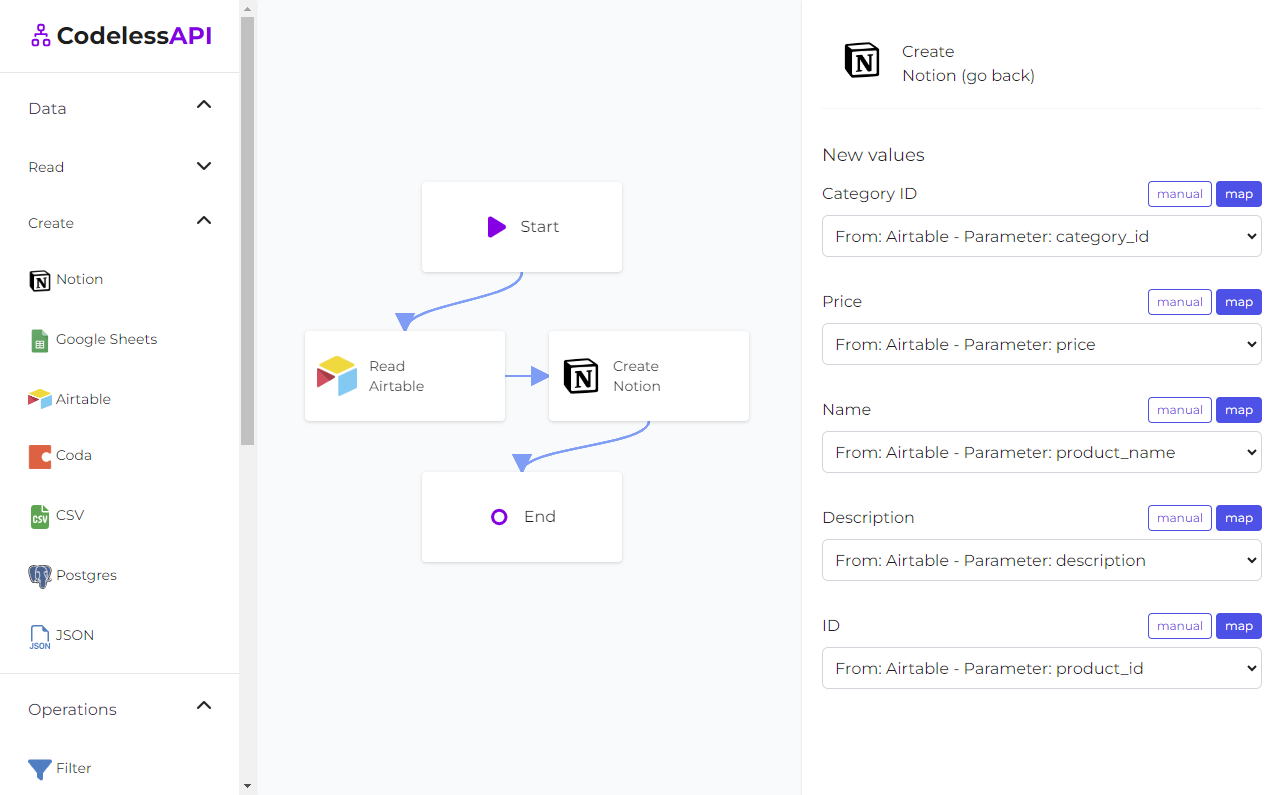The width and height of the screenshot is (1282, 795).
Task: Switch ID field to manual mode
Action: coord(1180,626)
